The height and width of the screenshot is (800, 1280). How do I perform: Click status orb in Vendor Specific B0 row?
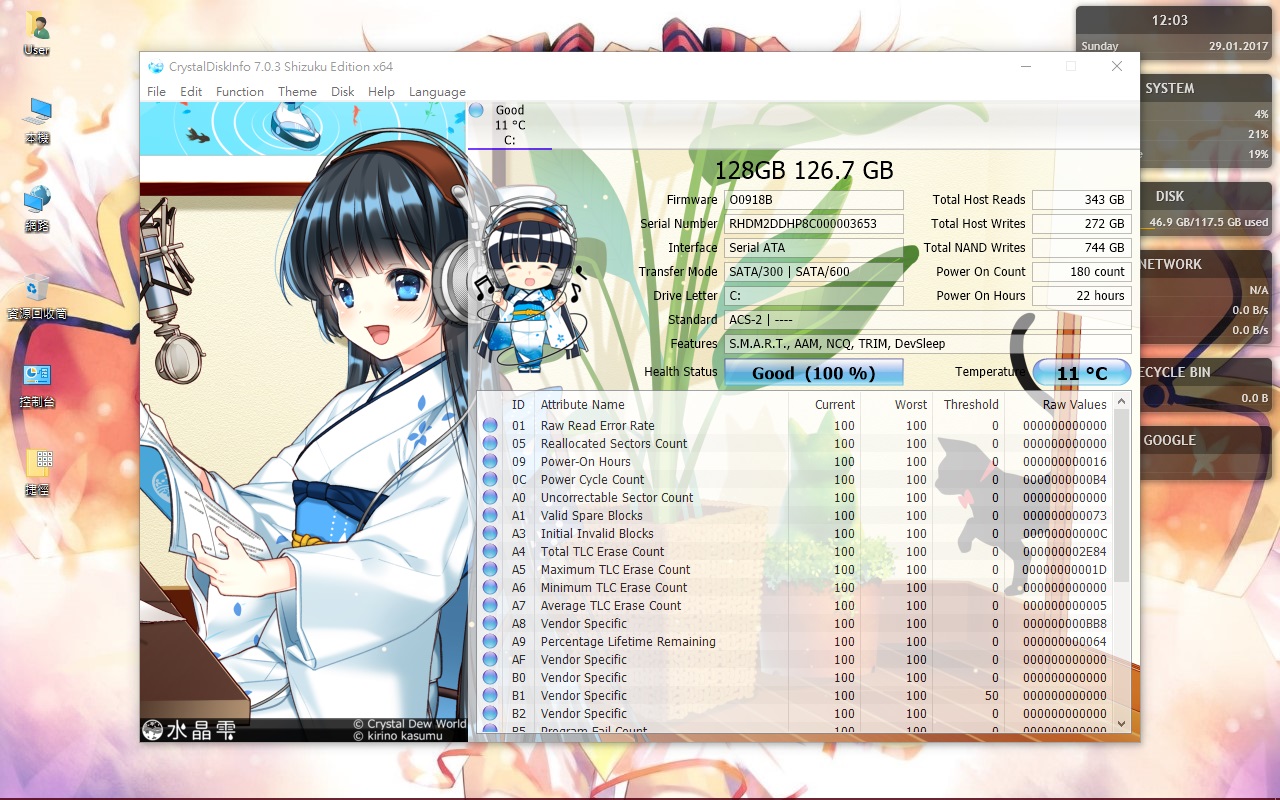click(490, 678)
